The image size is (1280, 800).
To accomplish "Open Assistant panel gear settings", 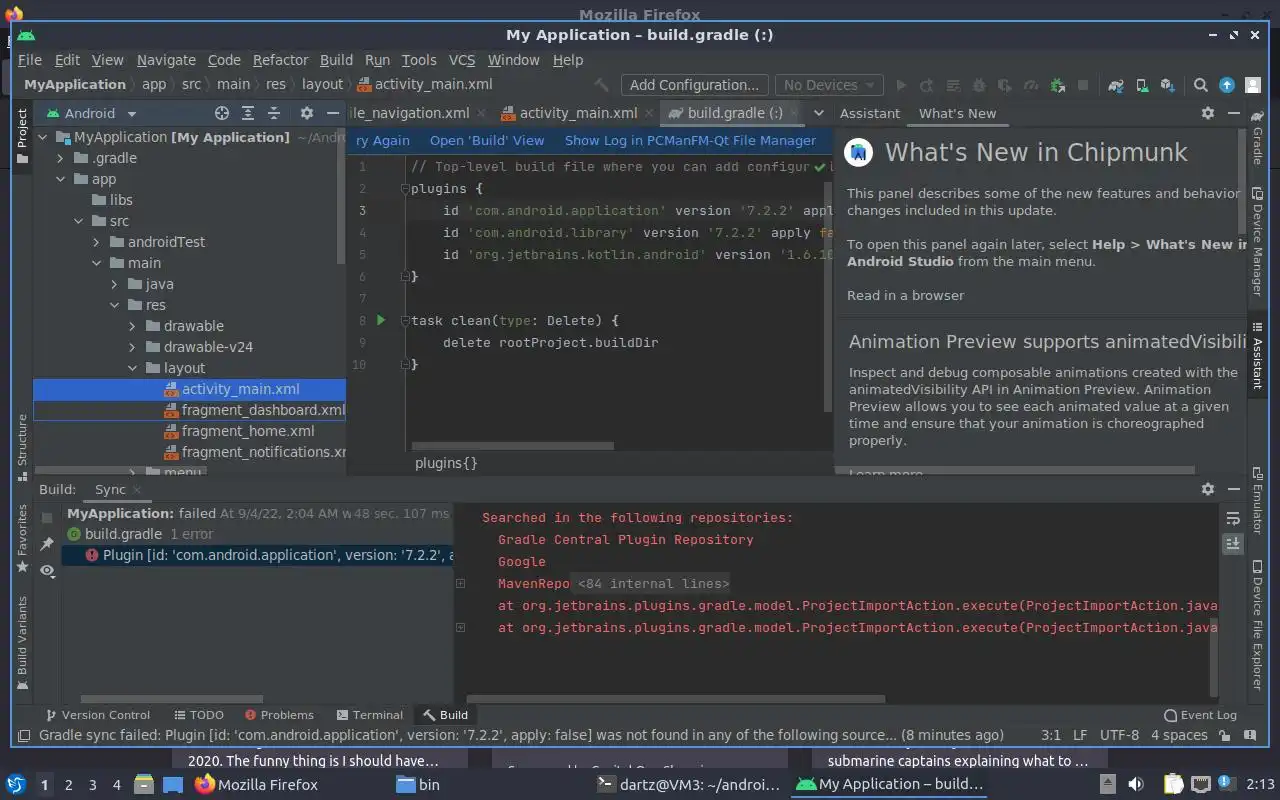I will 1208,113.
